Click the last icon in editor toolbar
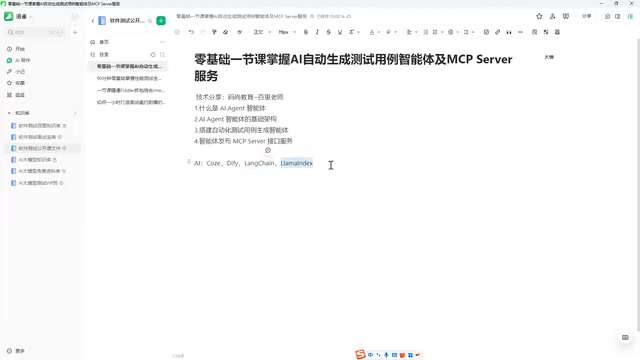640x360 pixels. pos(557,32)
